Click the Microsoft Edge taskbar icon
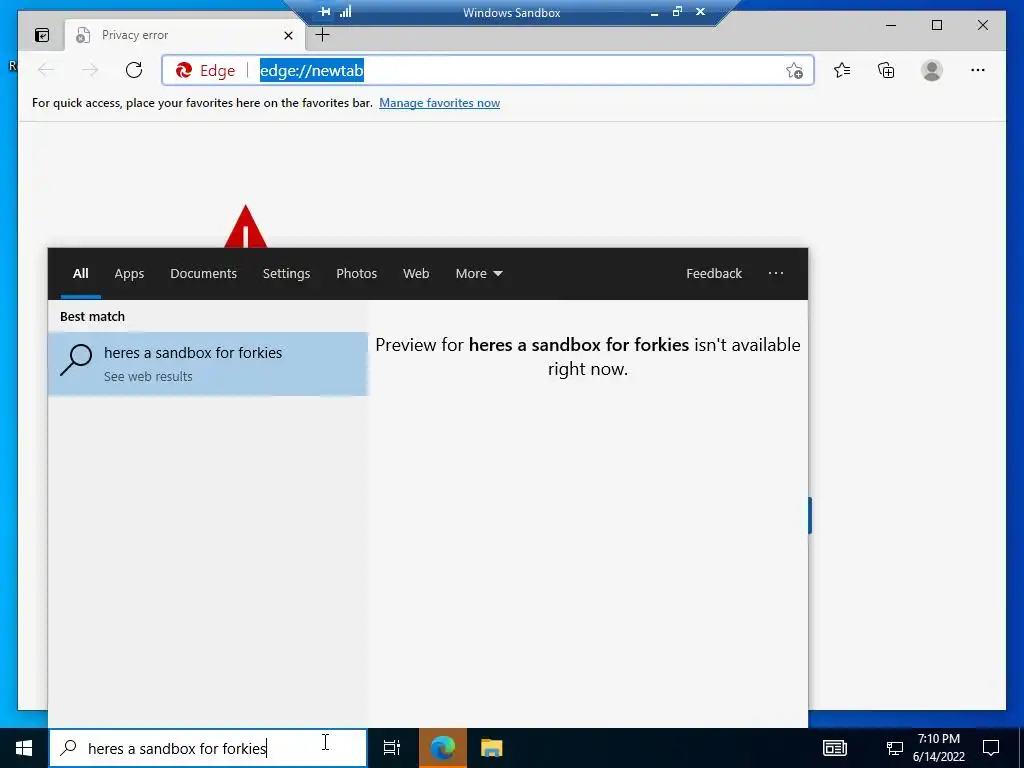This screenshot has width=1024, height=768. (x=442, y=748)
